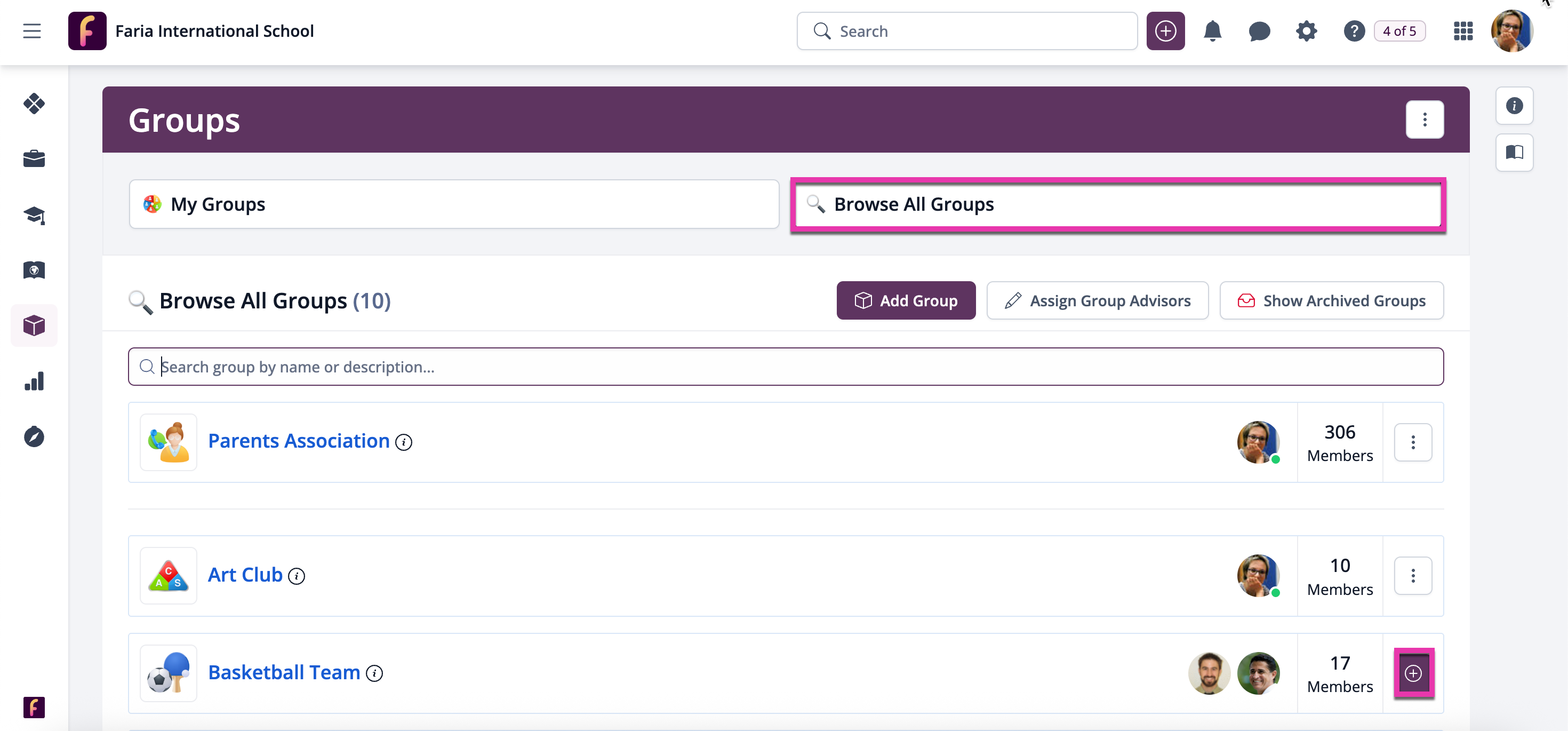Click info icon beside Art Club
Viewport: 1568px width, 731px height.
click(x=296, y=576)
